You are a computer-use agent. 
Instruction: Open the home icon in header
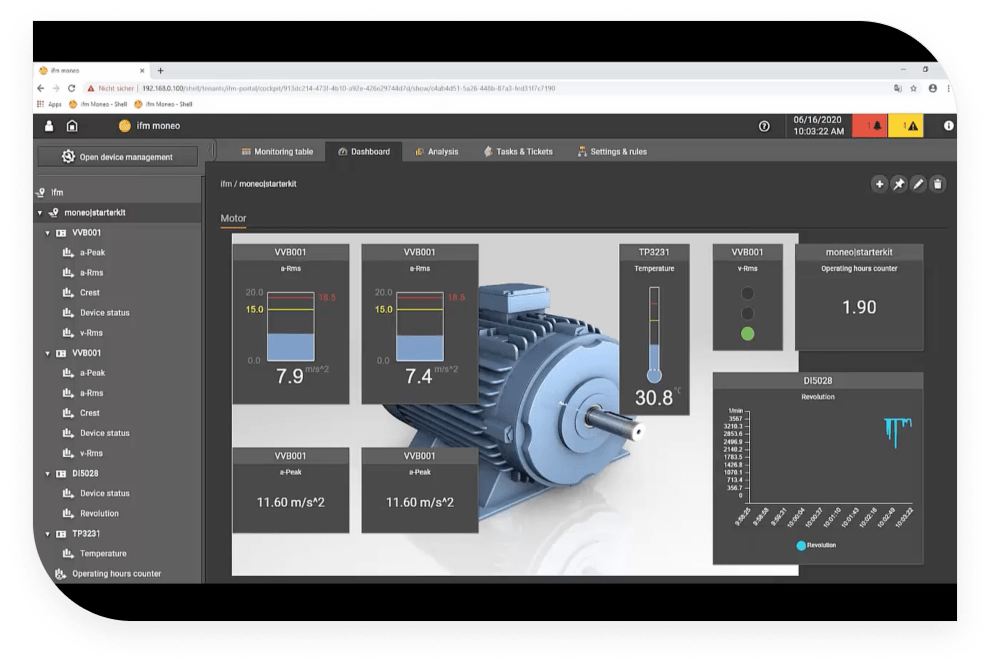click(x=72, y=126)
